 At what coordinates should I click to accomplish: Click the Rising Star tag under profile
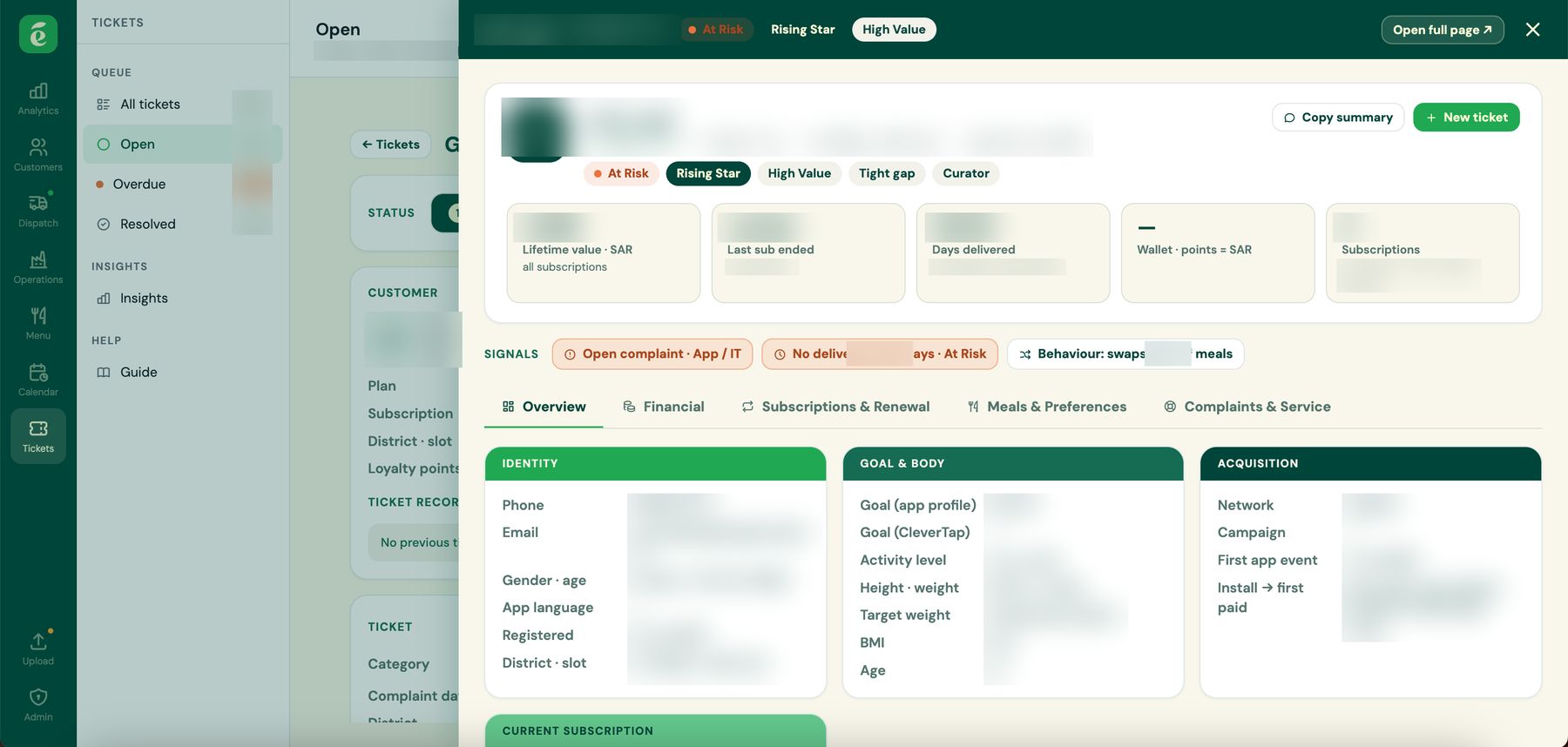click(x=708, y=173)
